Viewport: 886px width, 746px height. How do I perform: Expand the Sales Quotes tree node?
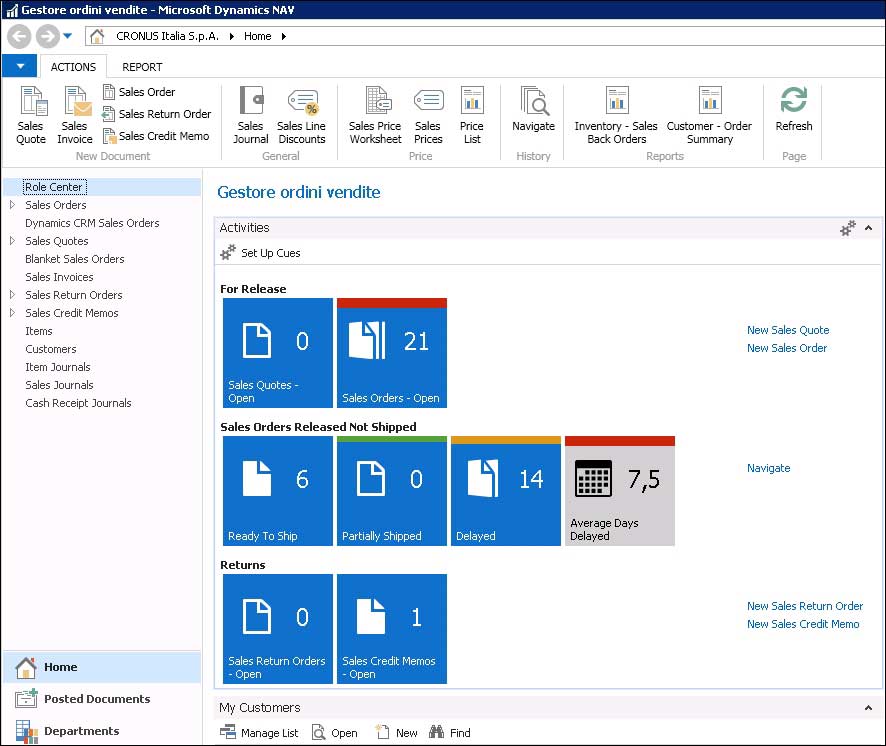click(12, 241)
